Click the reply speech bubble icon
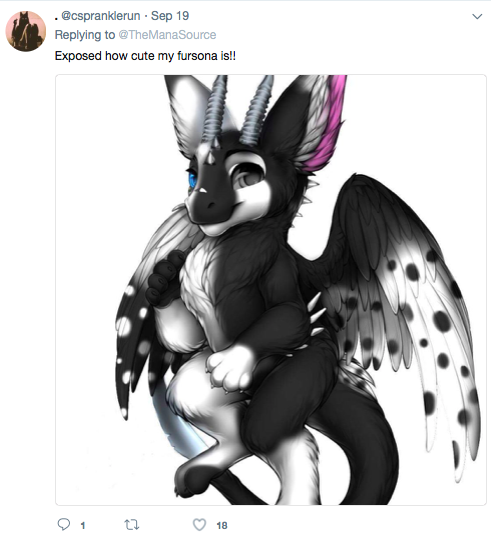491x540 pixels. pos(64,525)
